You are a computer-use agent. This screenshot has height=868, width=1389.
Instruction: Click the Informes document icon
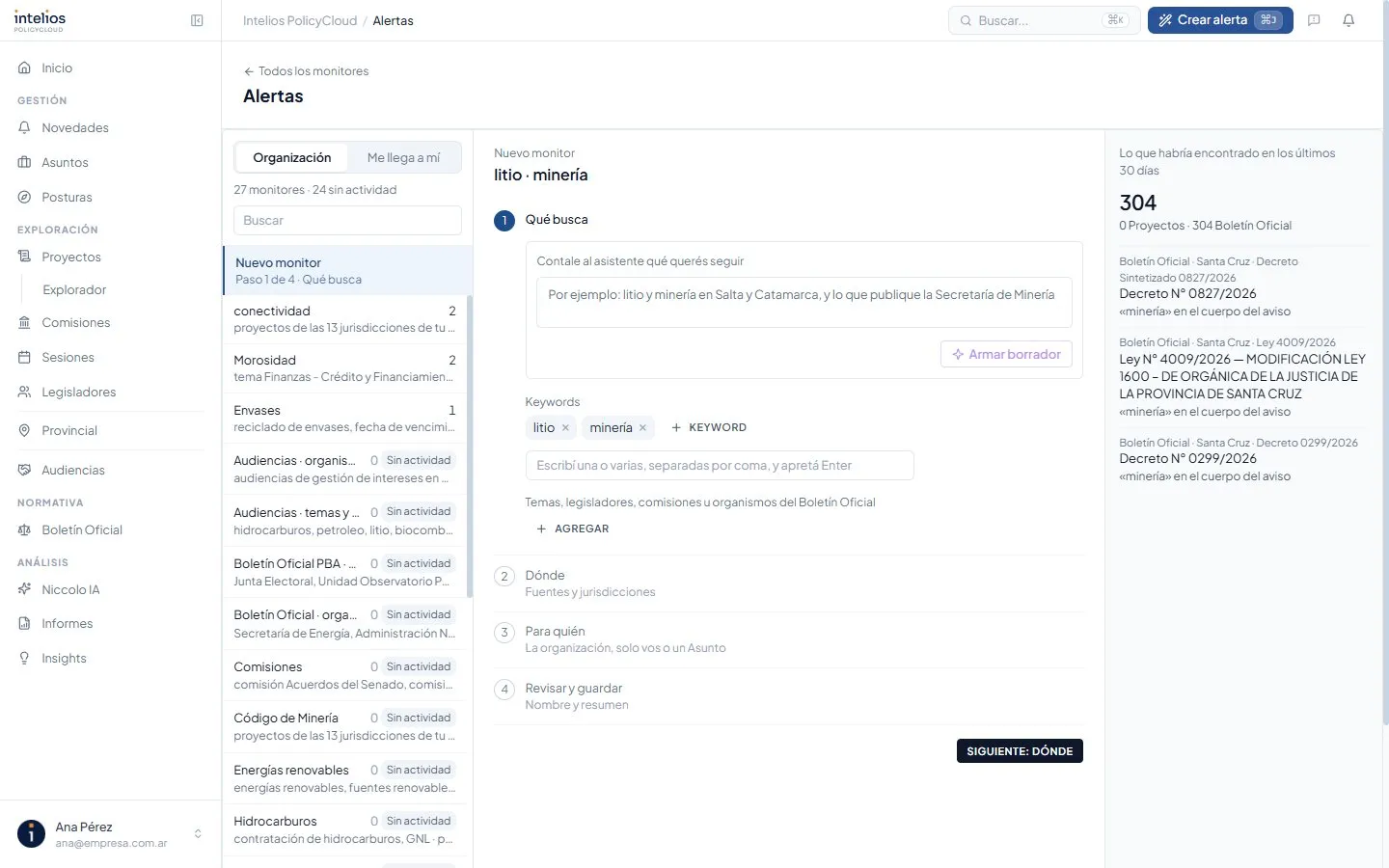[25, 624]
